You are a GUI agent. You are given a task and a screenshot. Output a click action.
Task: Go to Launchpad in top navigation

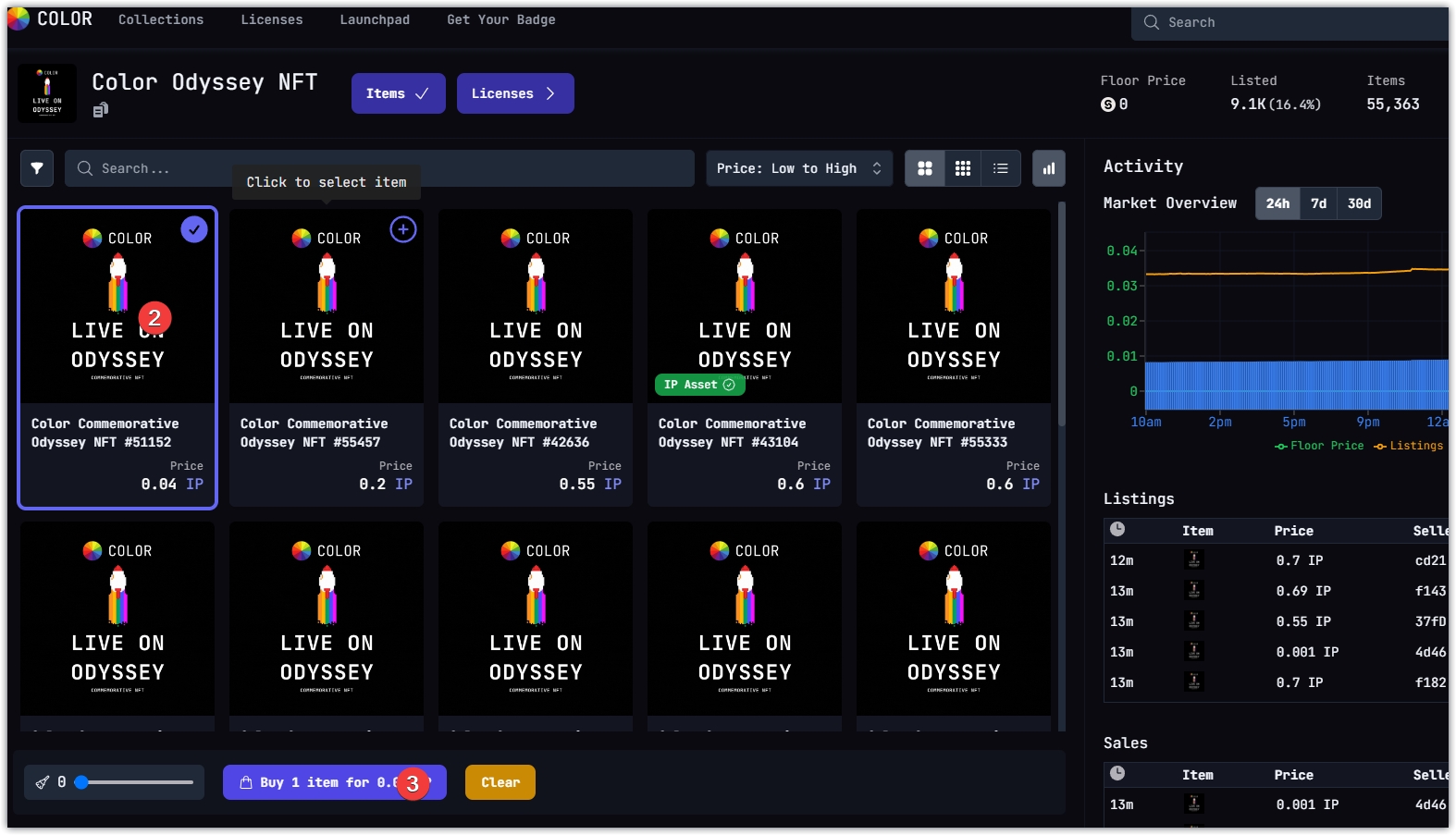[x=374, y=19]
